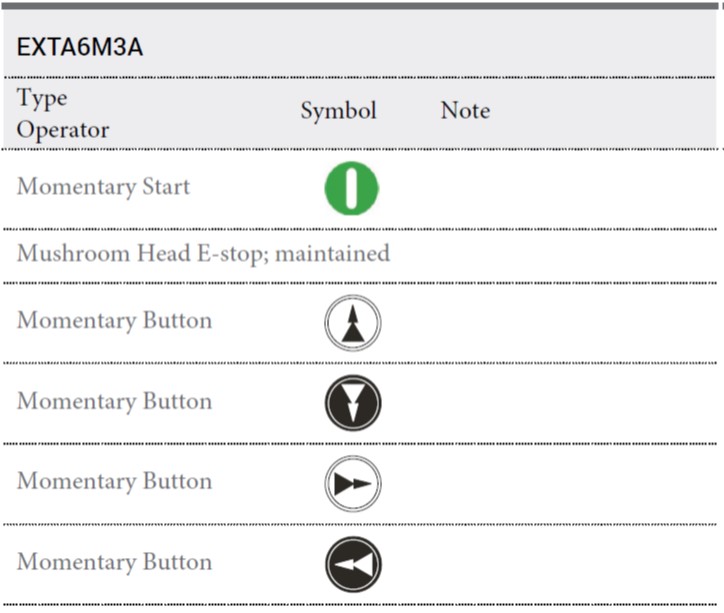724x613 pixels.
Task: Click Momentary Button label beside up-arrow
Action: [x=115, y=321]
